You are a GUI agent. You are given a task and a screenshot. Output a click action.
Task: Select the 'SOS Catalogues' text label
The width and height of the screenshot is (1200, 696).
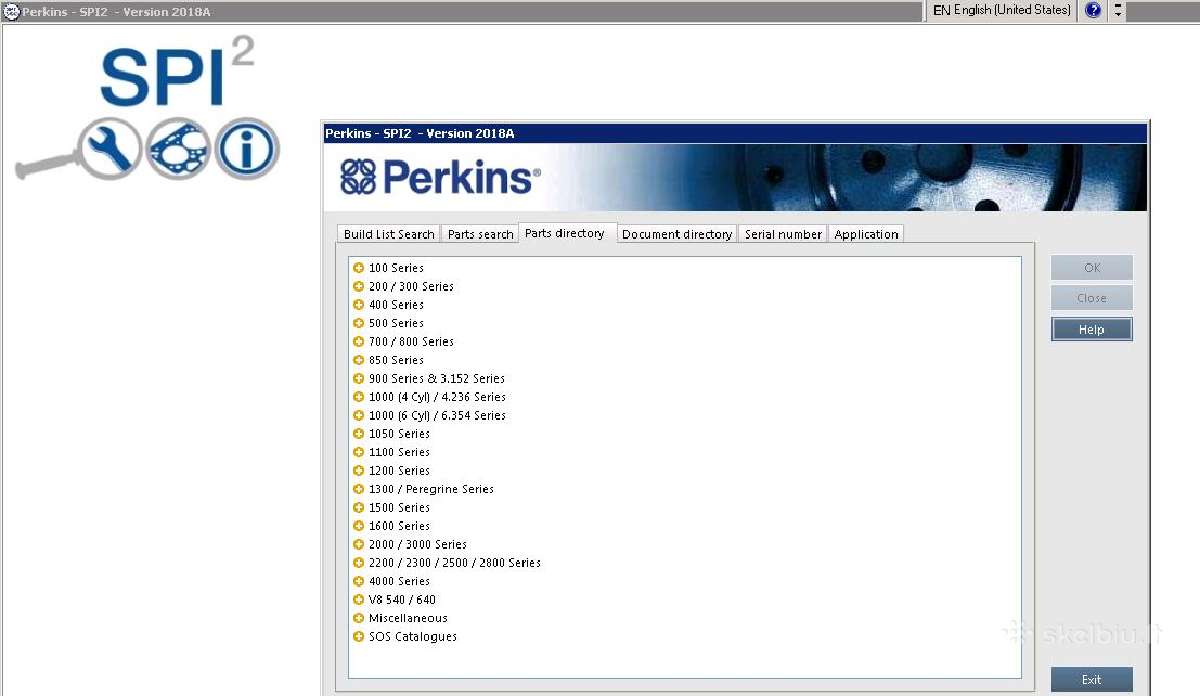click(412, 637)
